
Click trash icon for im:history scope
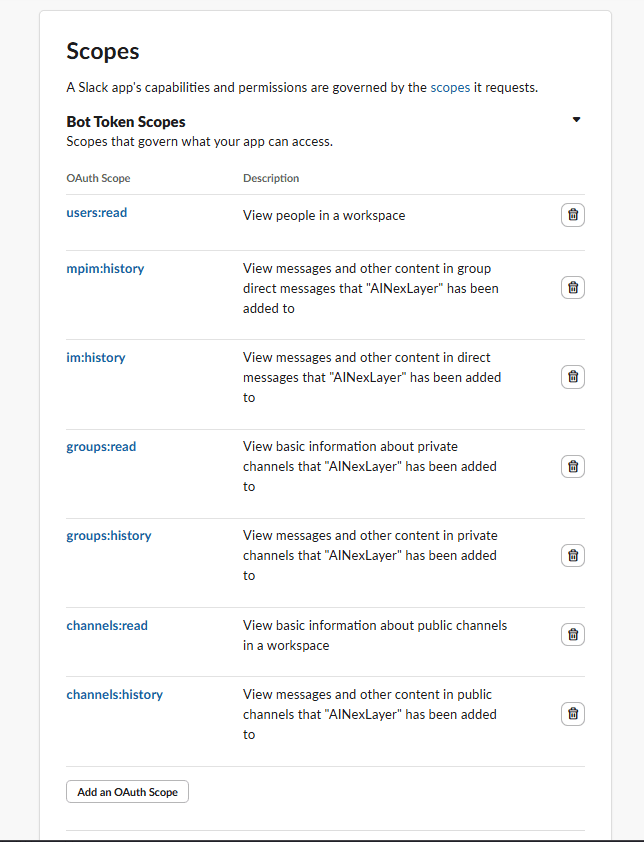(x=572, y=377)
